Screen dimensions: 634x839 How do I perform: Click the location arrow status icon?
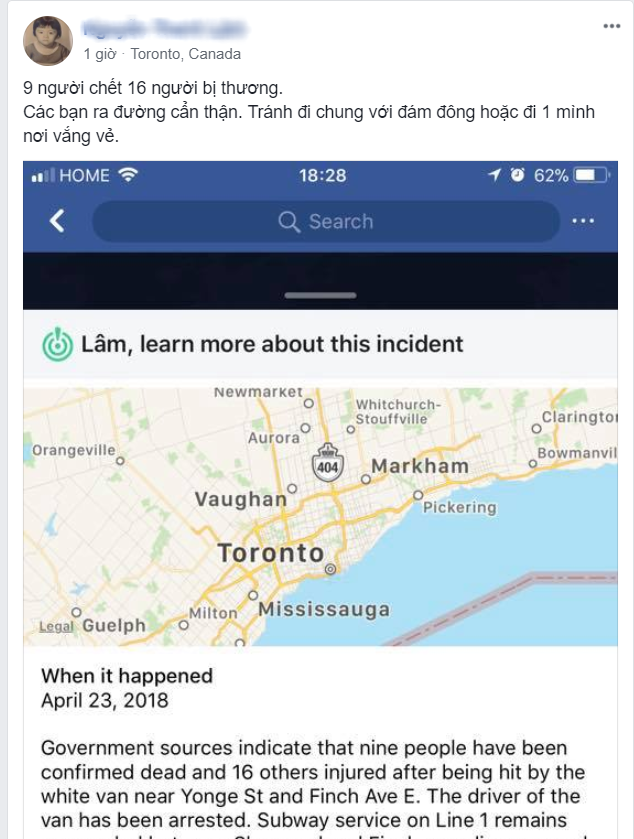point(493,175)
